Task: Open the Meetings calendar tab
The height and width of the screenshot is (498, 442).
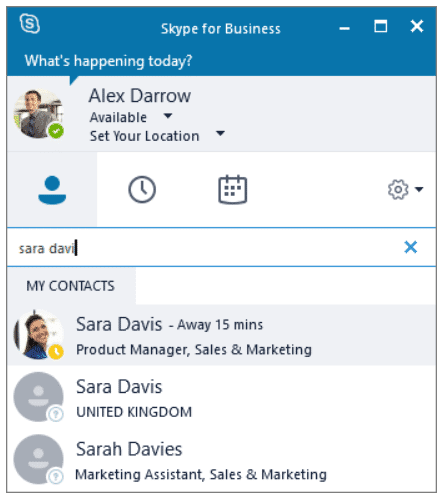Action: tap(232, 189)
